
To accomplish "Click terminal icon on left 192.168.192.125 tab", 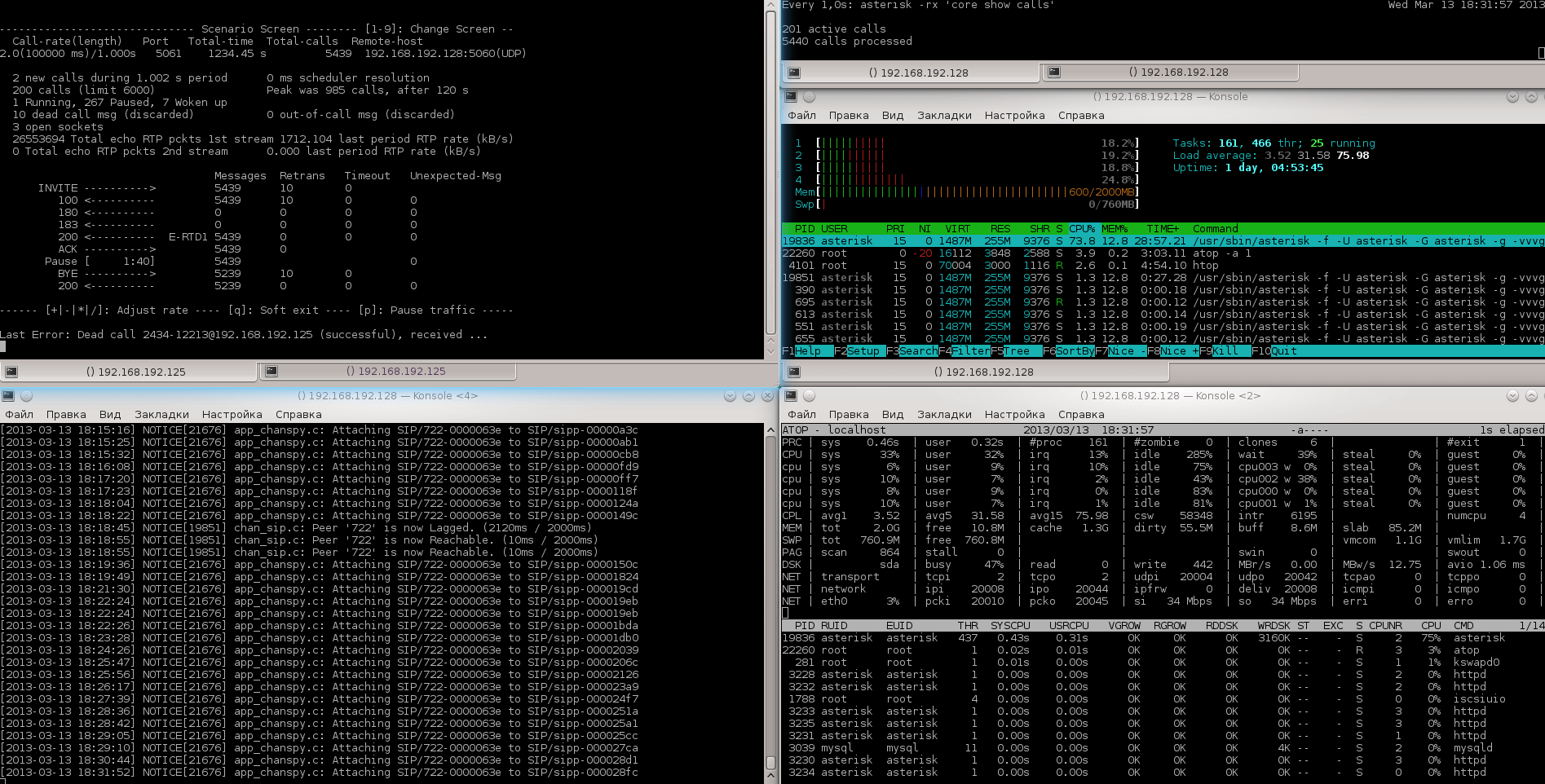I will pyautogui.click(x=11, y=372).
